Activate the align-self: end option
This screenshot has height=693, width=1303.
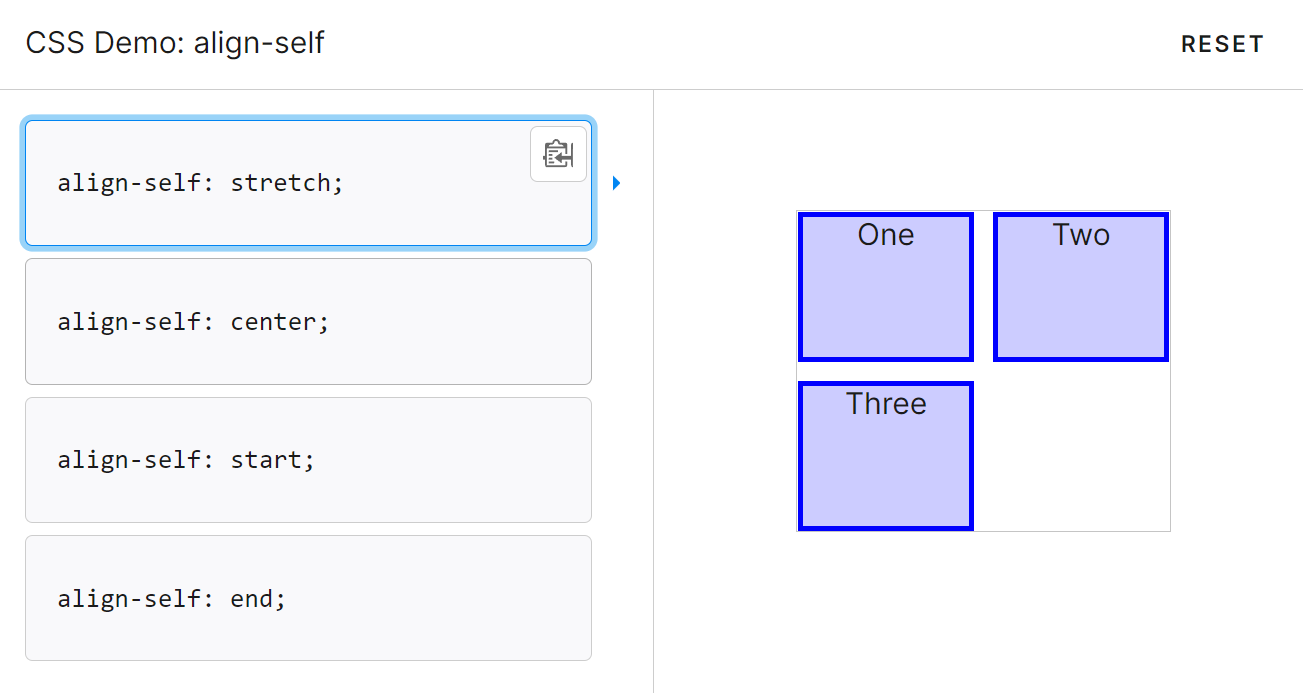tap(308, 598)
